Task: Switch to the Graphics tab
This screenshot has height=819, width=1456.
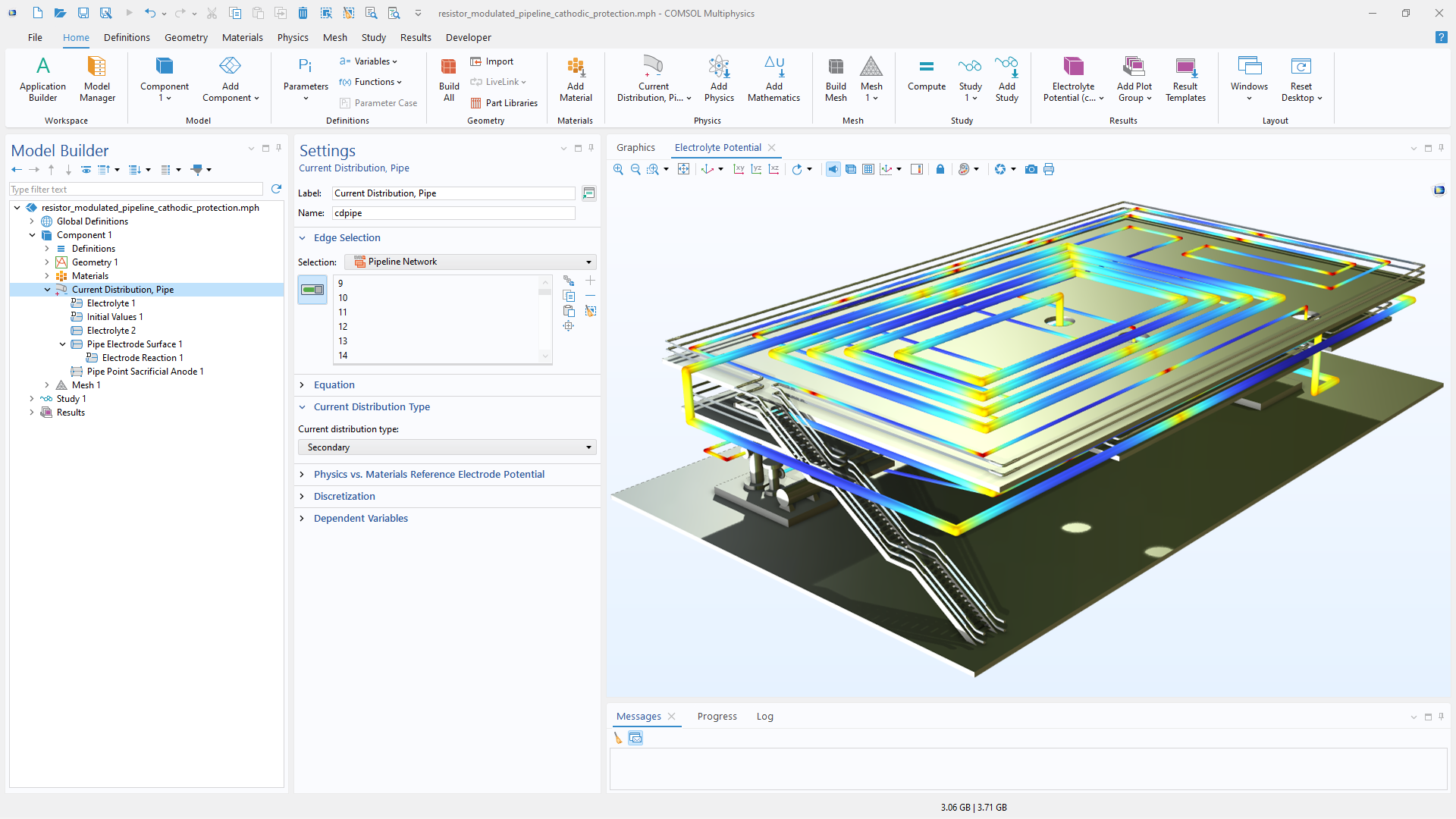Action: (x=635, y=147)
